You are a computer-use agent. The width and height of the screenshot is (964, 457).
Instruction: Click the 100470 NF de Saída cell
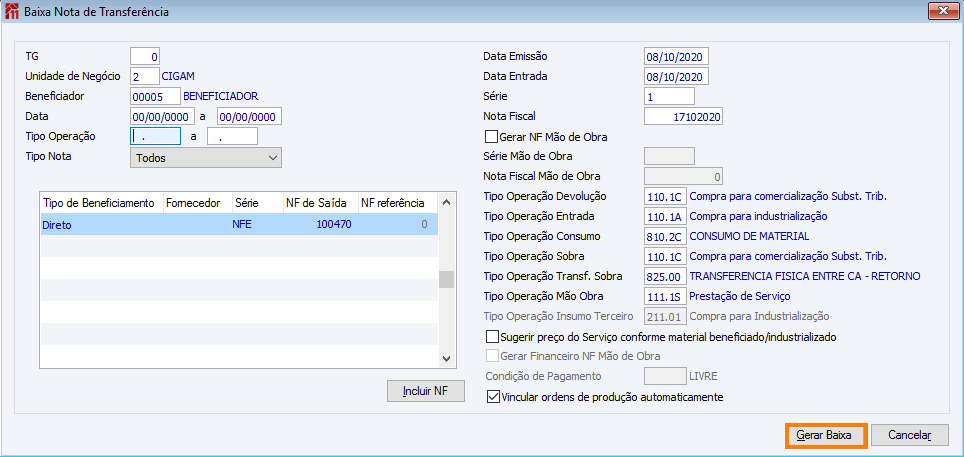pos(320,225)
